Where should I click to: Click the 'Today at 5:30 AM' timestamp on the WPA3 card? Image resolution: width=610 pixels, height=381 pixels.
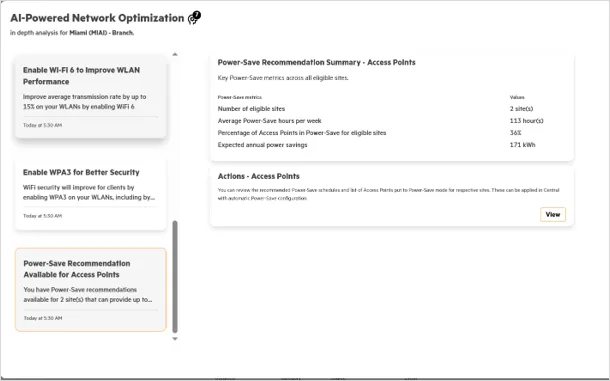42,216
